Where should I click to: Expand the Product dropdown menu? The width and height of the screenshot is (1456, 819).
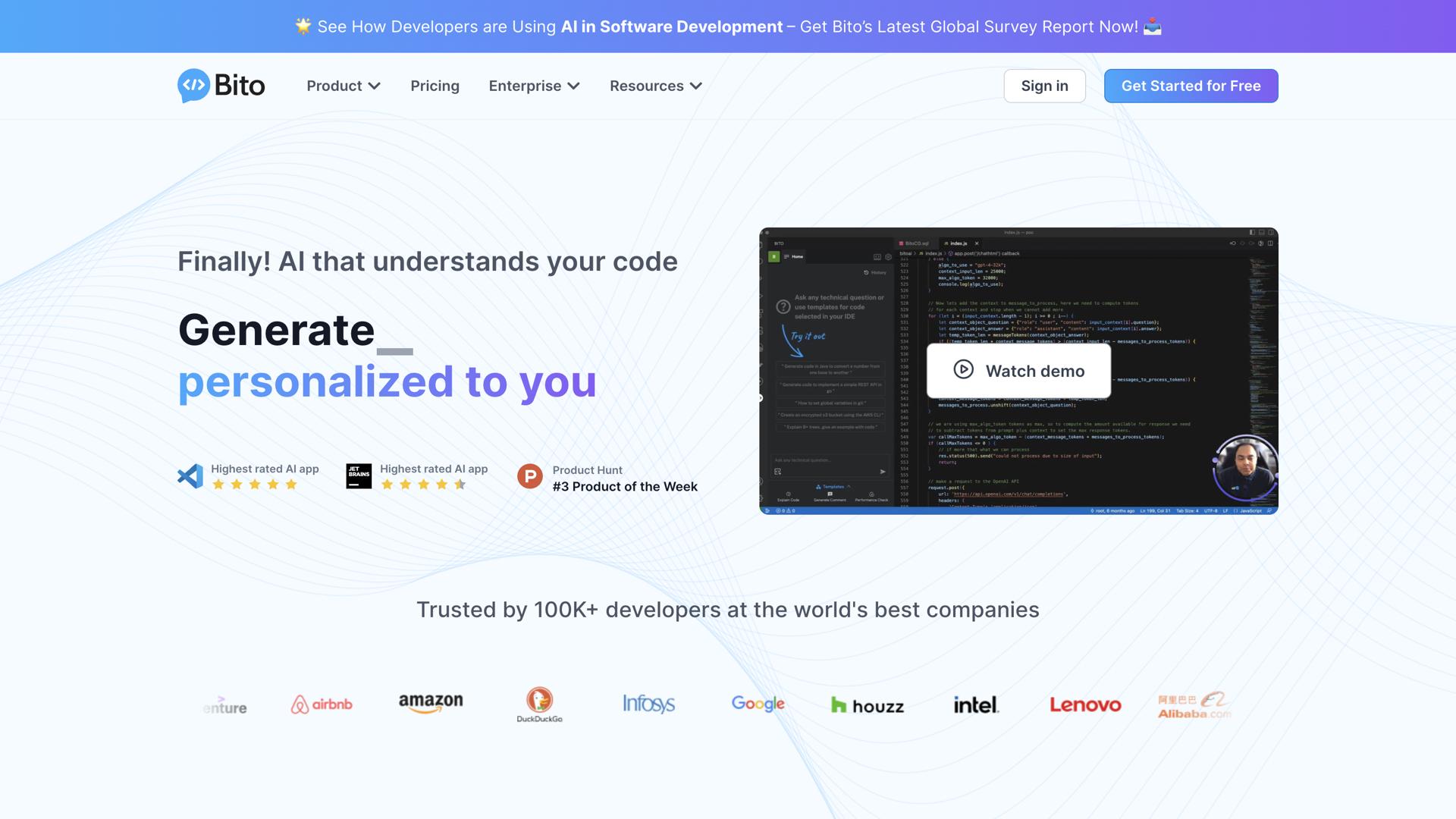coord(343,86)
